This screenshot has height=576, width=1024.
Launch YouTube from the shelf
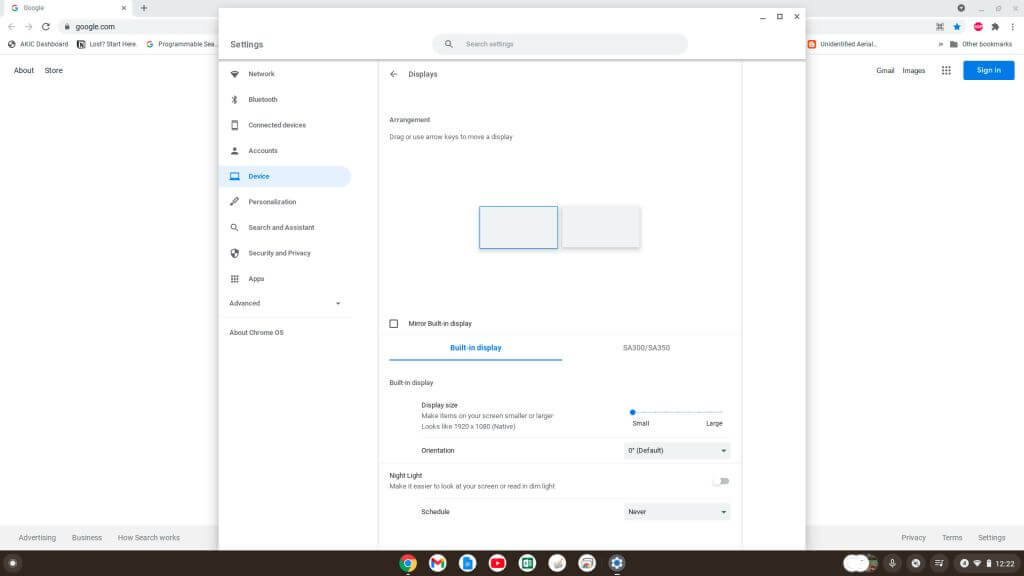point(497,563)
